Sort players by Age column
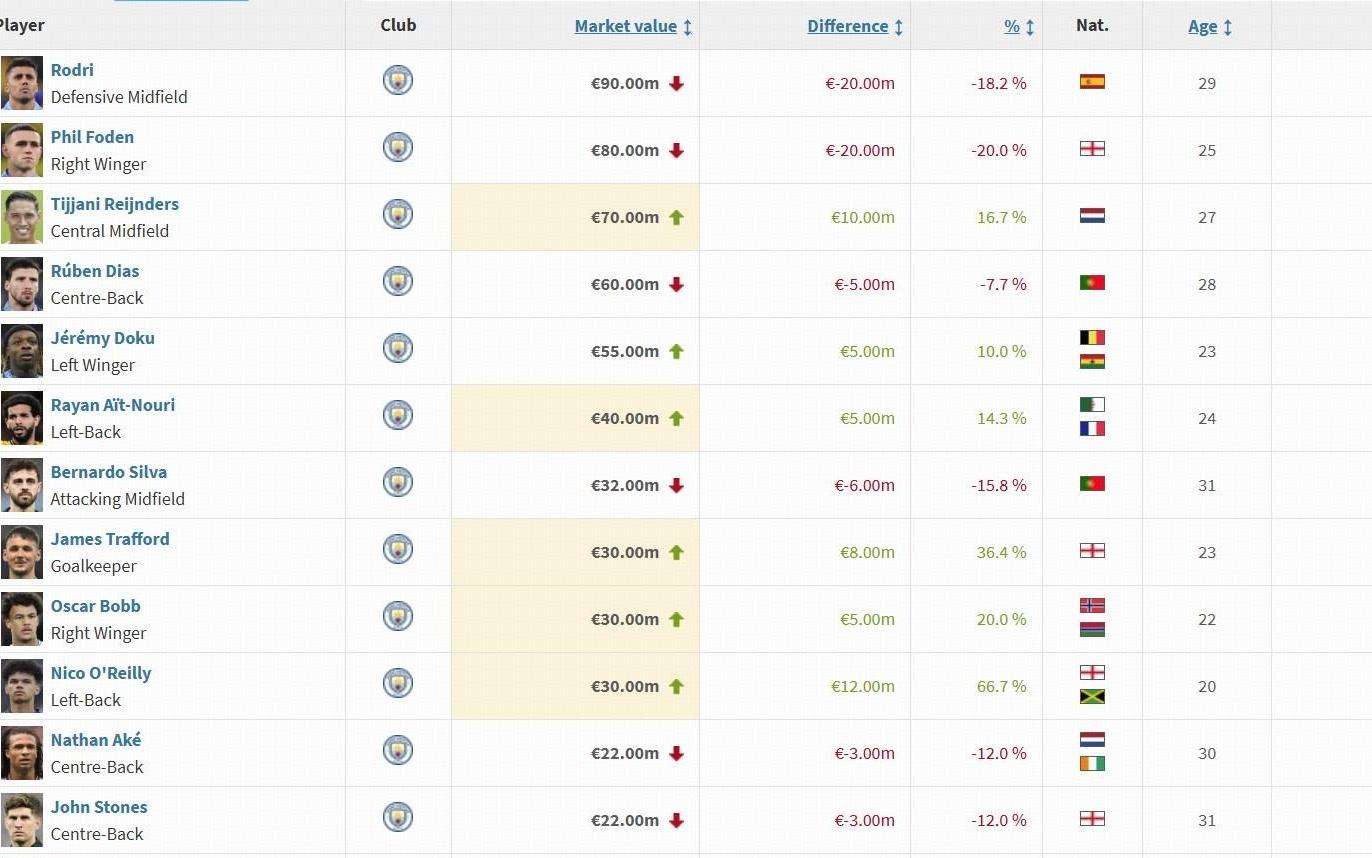The width and height of the screenshot is (1372, 858). [1203, 27]
